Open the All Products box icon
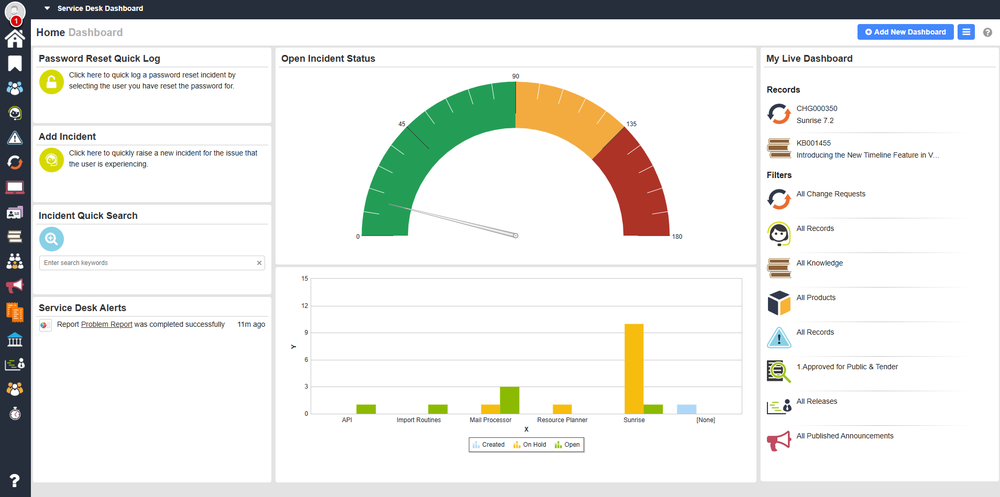The width and height of the screenshot is (1000, 497). point(779,303)
